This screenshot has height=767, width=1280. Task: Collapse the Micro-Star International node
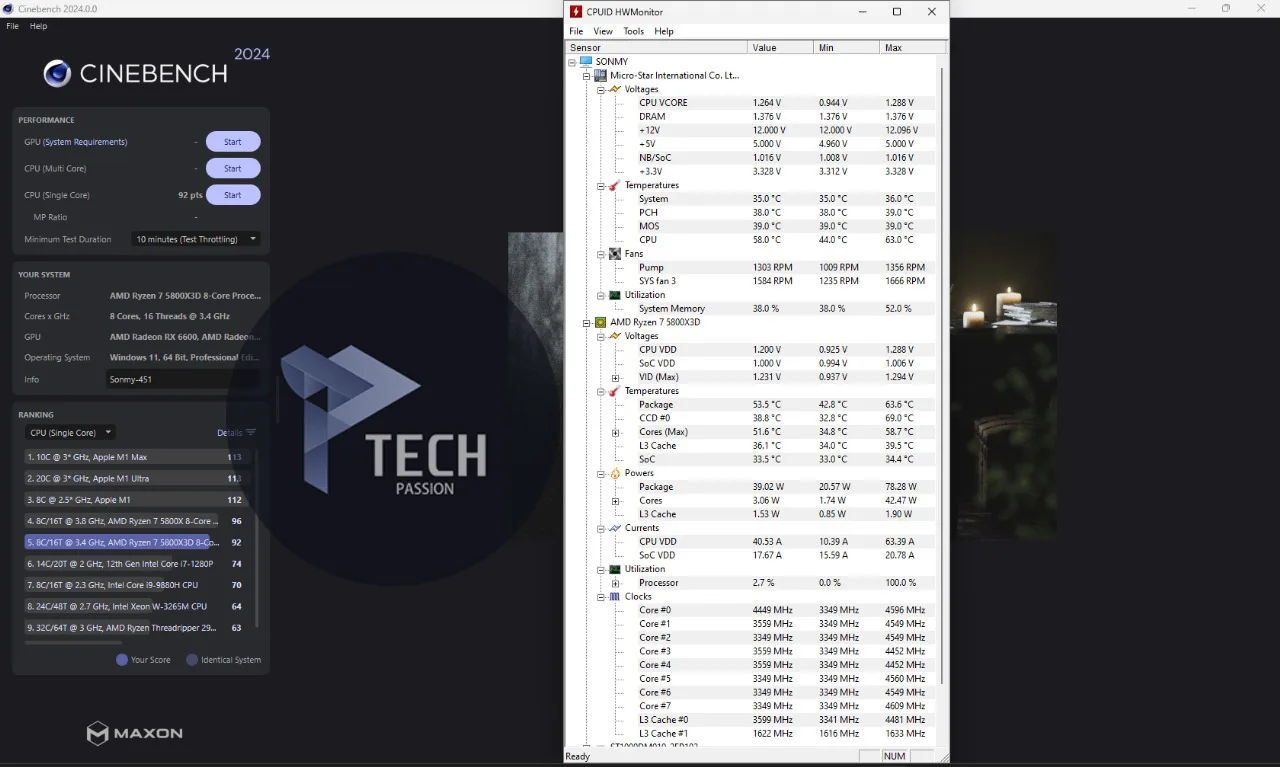tap(587, 76)
